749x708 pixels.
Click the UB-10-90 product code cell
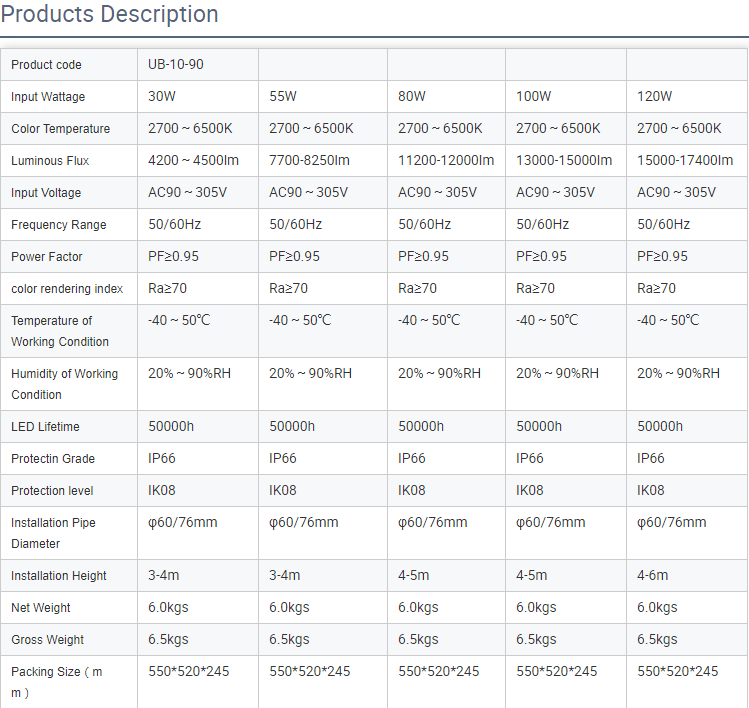[x=176, y=65]
